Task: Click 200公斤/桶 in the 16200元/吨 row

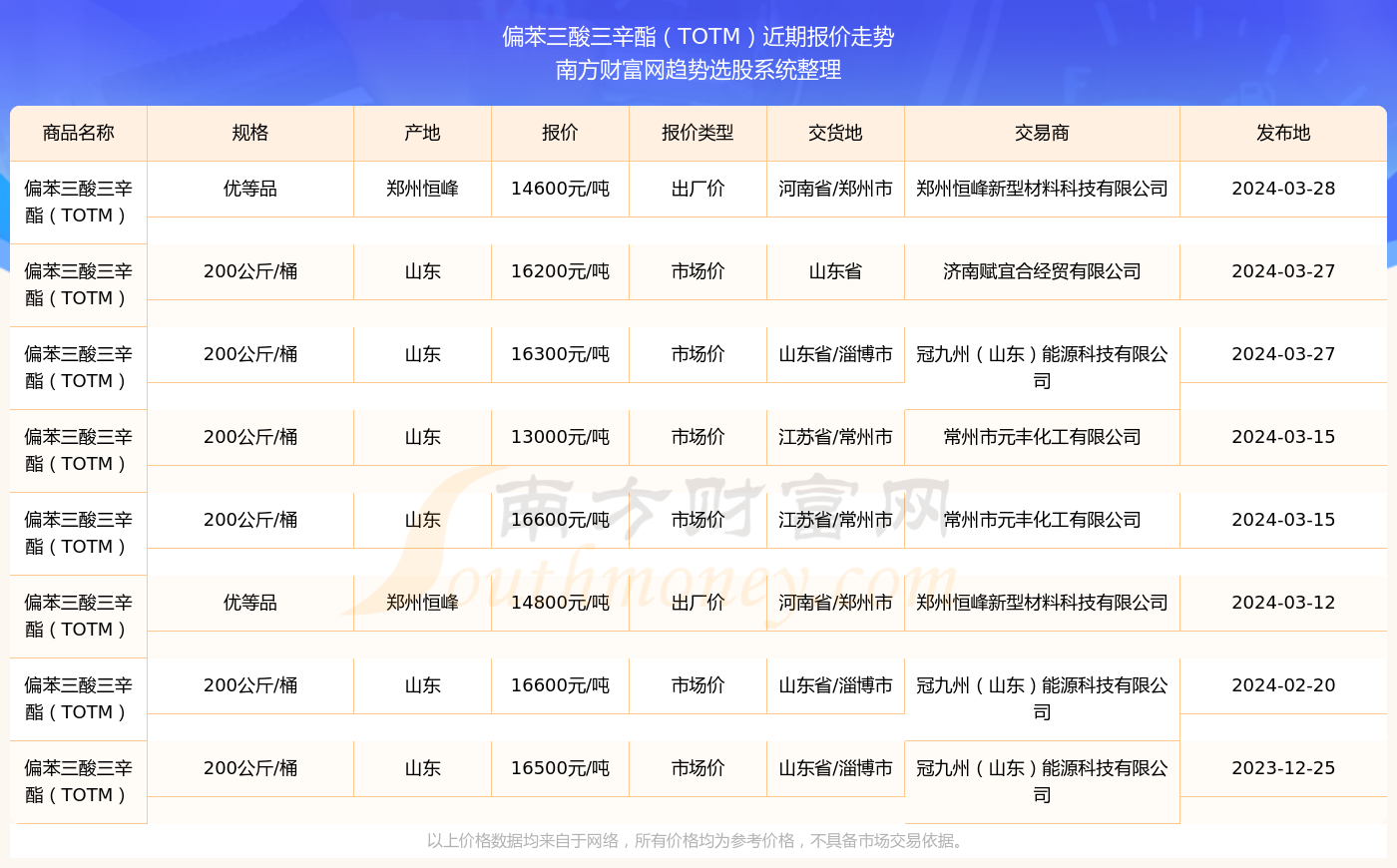Action: pyautogui.click(x=250, y=271)
